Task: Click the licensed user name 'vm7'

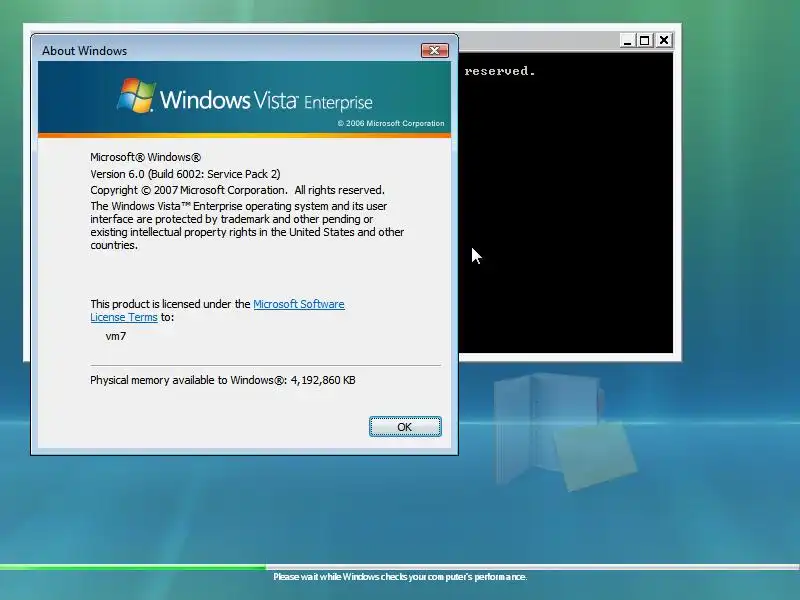Action: [x=116, y=336]
